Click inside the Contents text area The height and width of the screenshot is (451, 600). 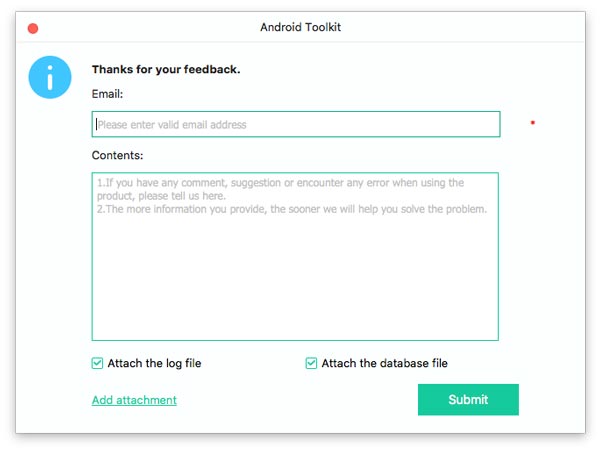(x=295, y=256)
